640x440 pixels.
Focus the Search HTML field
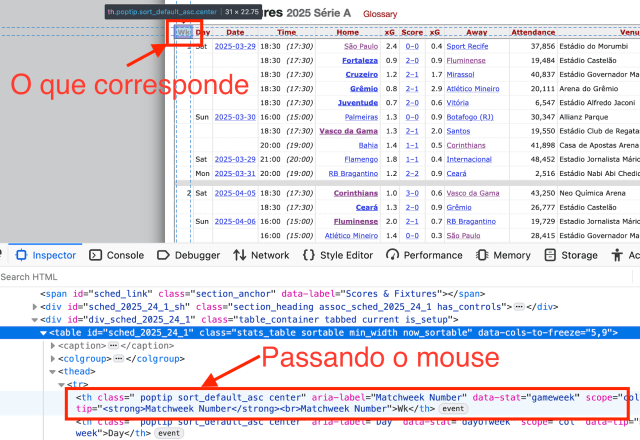[x=314, y=277]
